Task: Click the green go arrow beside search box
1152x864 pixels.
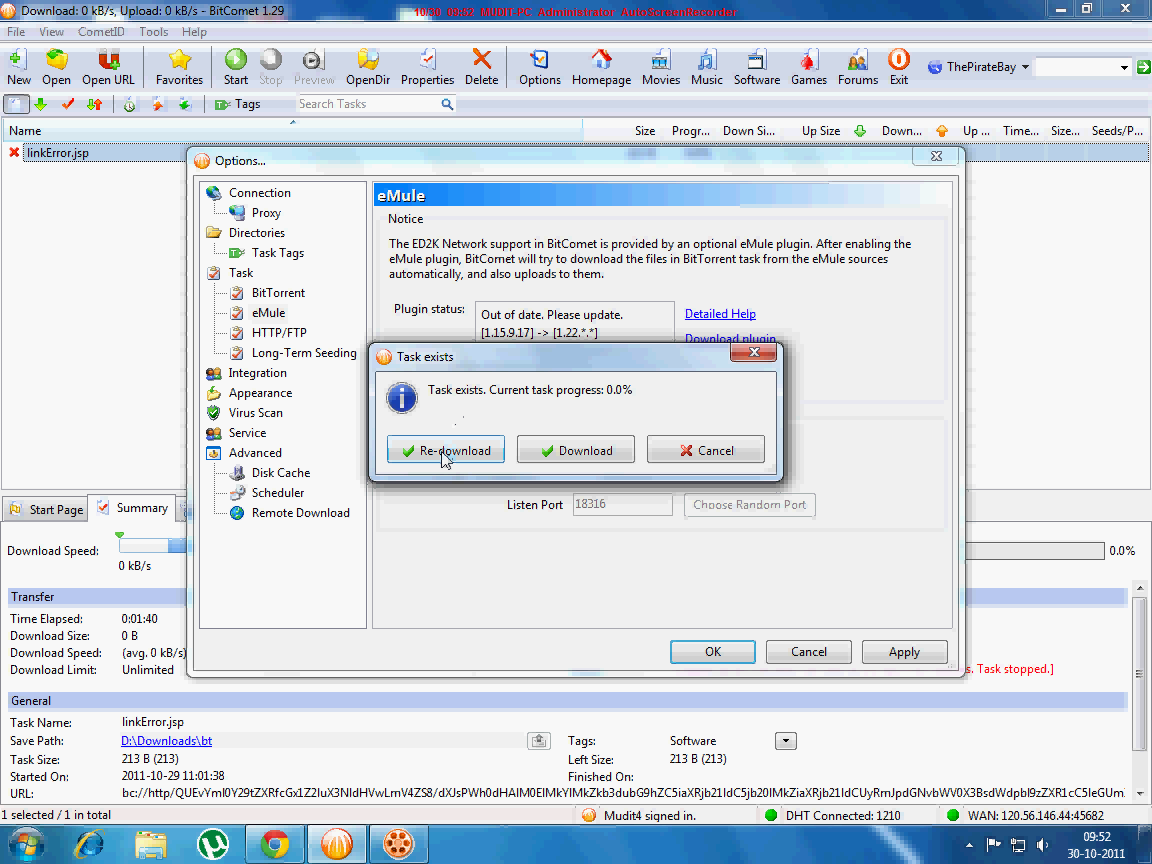Action: pos(1143,67)
